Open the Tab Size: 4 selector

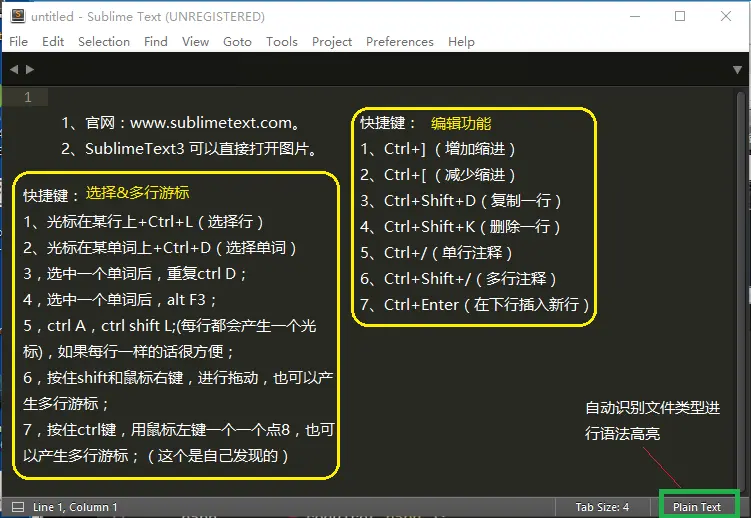tap(602, 507)
